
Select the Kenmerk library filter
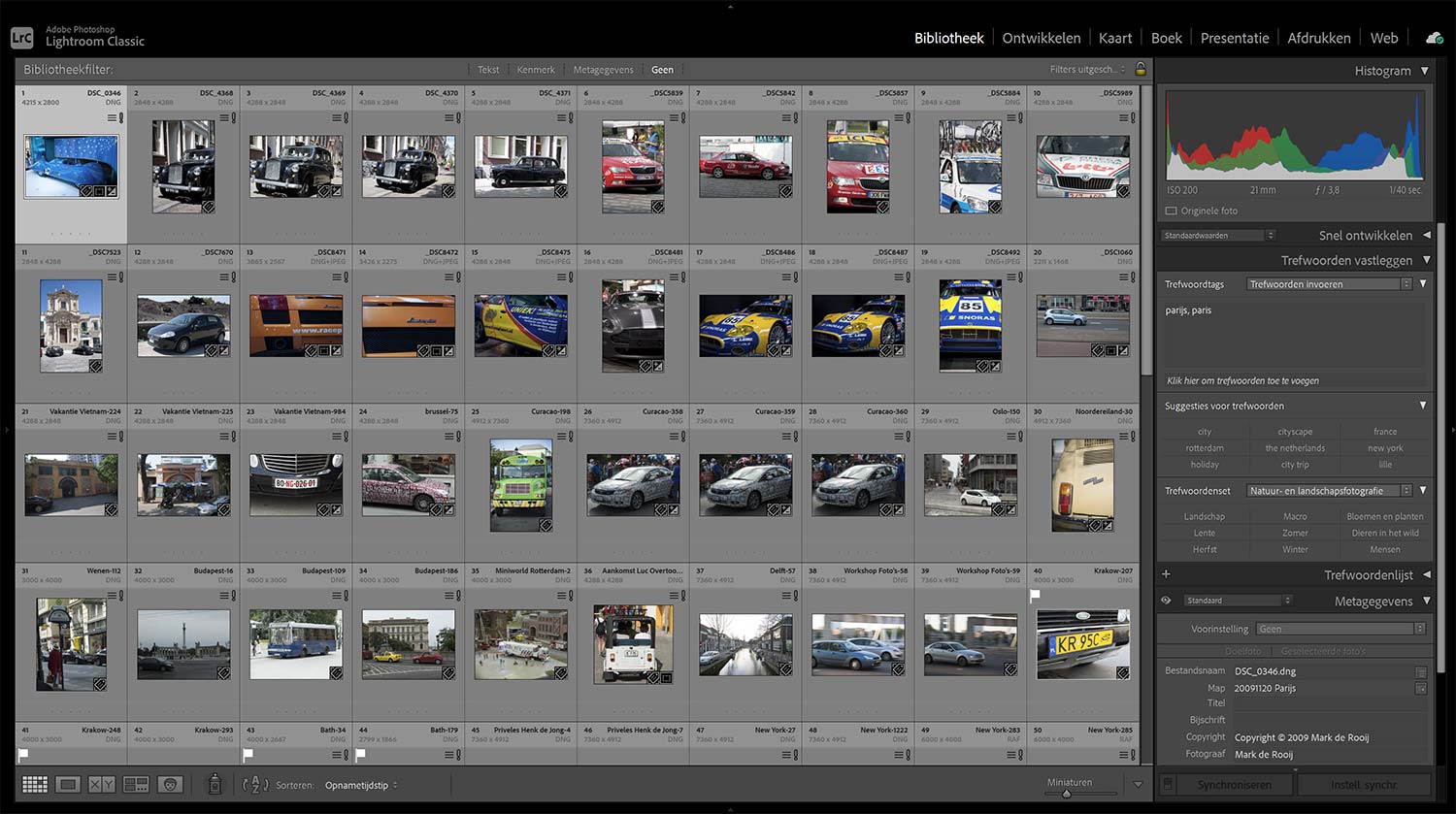click(x=536, y=70)
